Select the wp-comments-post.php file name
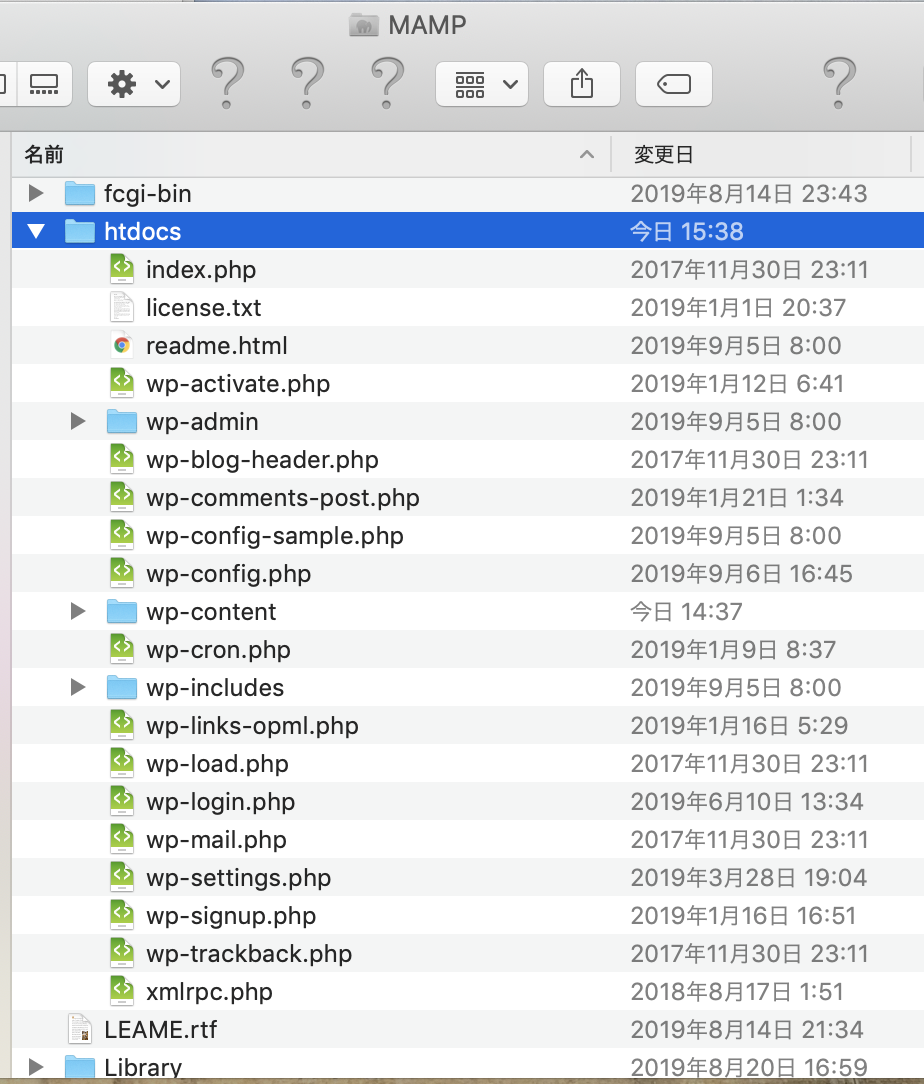Image resolution: width=924 pixels, height=1084 pixels. click(283, 498)
